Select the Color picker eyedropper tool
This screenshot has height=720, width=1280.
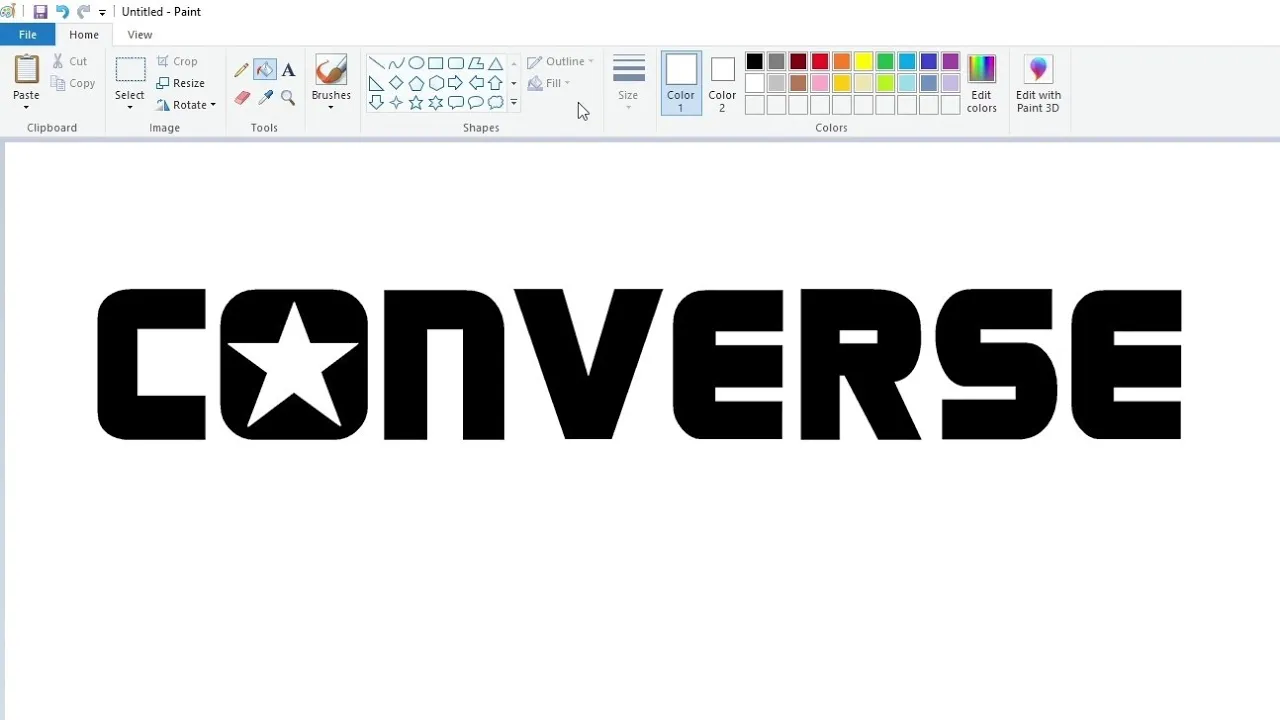point(265,97)
